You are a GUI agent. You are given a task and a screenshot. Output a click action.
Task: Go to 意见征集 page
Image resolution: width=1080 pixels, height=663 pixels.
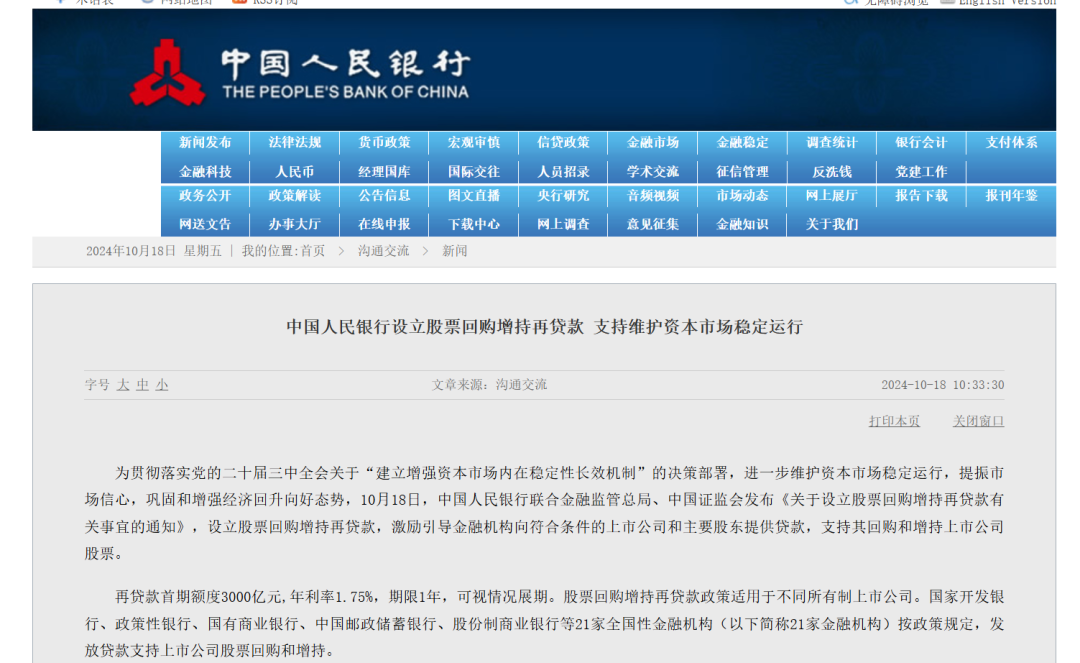[653, 224]
